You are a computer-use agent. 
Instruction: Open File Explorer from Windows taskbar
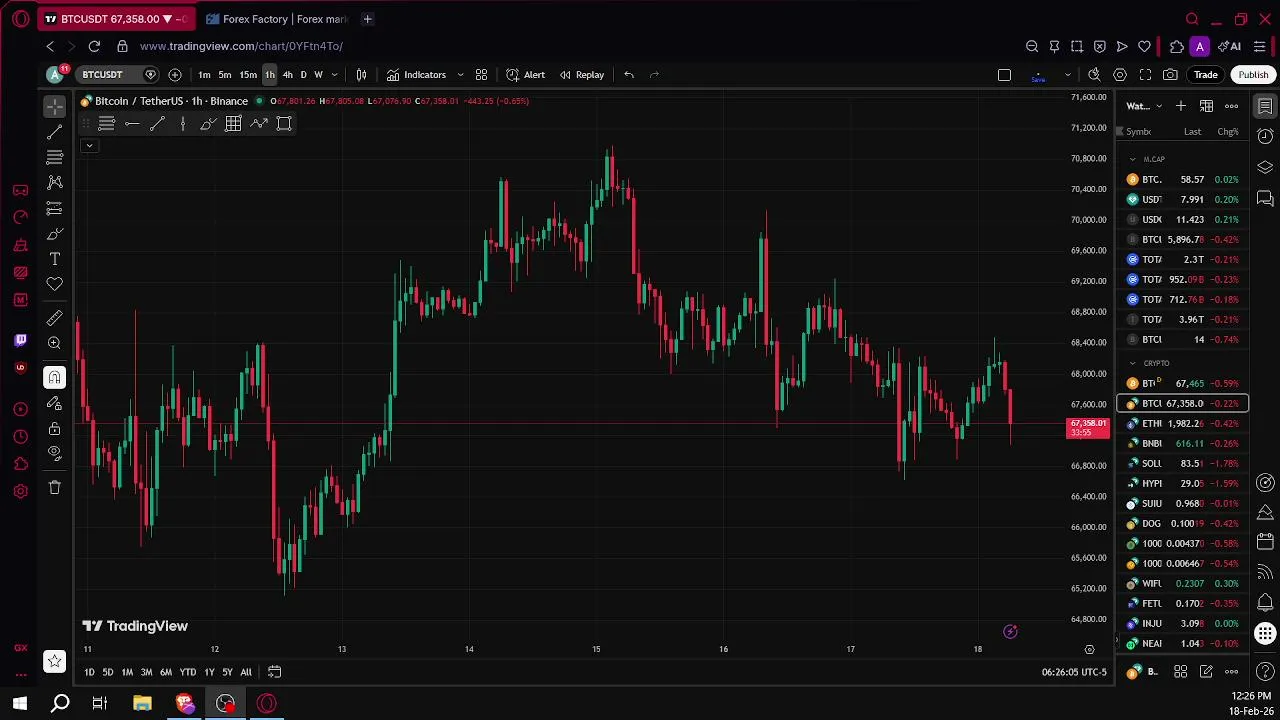[142, 703]
